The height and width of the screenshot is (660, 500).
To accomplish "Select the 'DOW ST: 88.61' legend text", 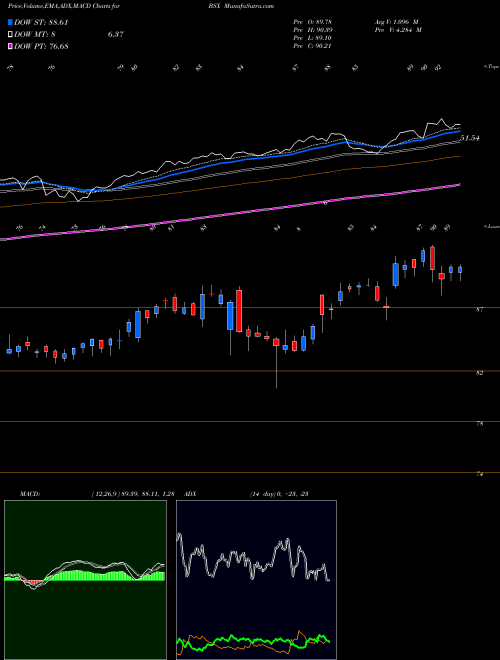I will pyautogui.click(x=41, y=22).
